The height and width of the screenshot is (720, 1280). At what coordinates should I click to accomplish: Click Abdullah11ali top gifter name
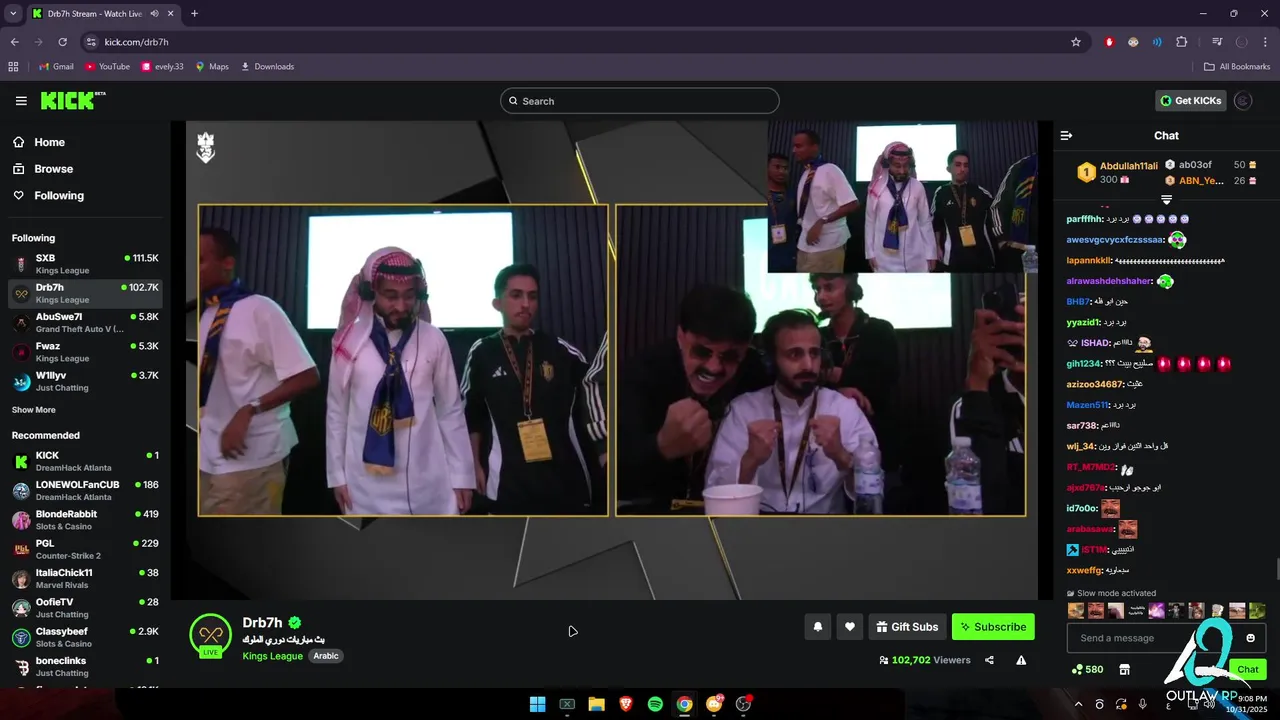[1129, 166]
